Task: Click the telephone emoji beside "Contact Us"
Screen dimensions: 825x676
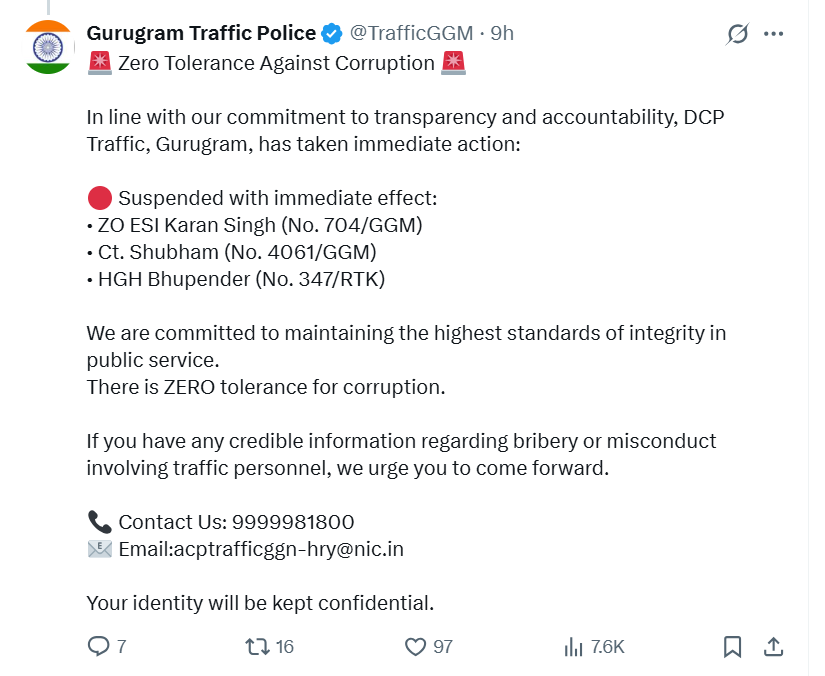Action: tap(99, 522)
